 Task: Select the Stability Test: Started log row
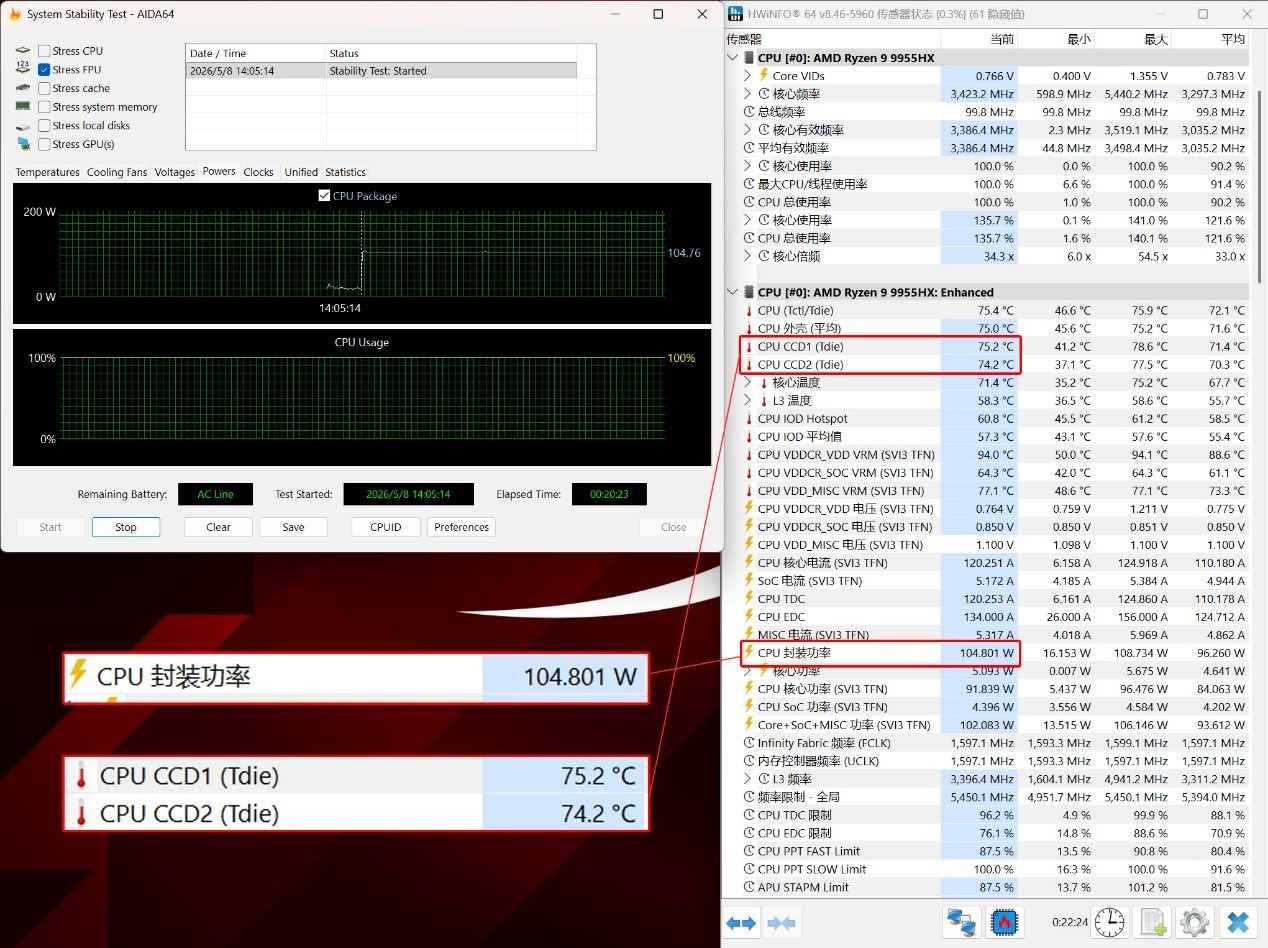tap(381, 71)
